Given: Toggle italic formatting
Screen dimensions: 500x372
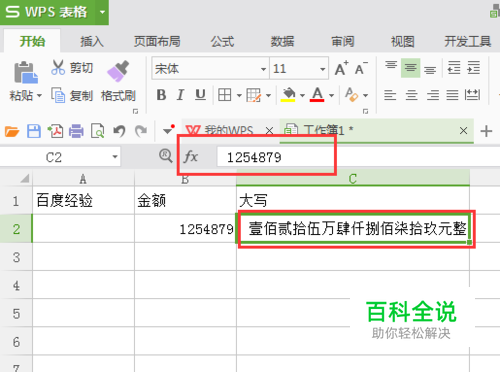Looking at the screenshot, I should [x=181, y=95].
